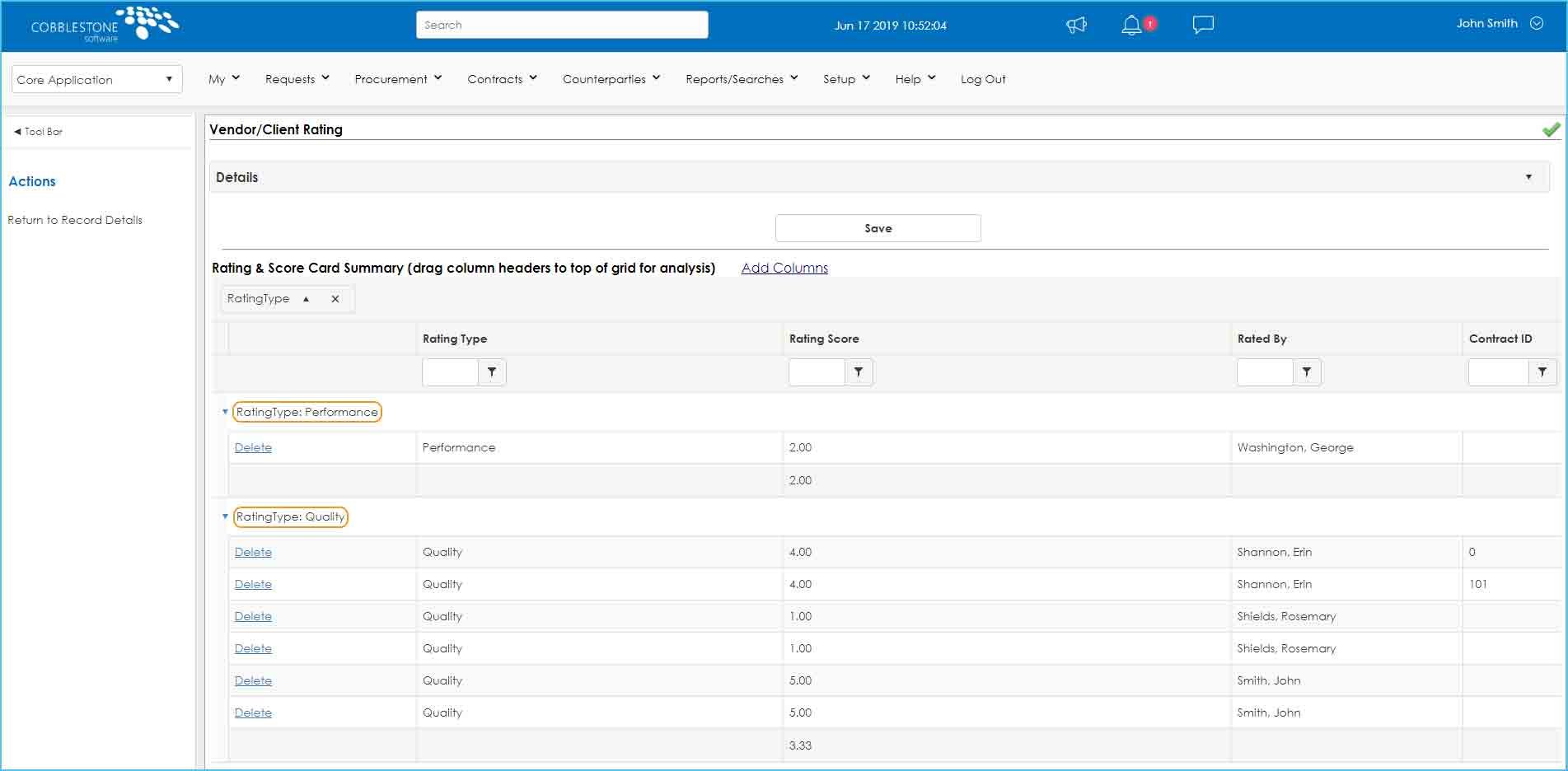1568x771 pixels.
Task: Open the John Smith account dropdown
Action: click(x=1537, y=24)
